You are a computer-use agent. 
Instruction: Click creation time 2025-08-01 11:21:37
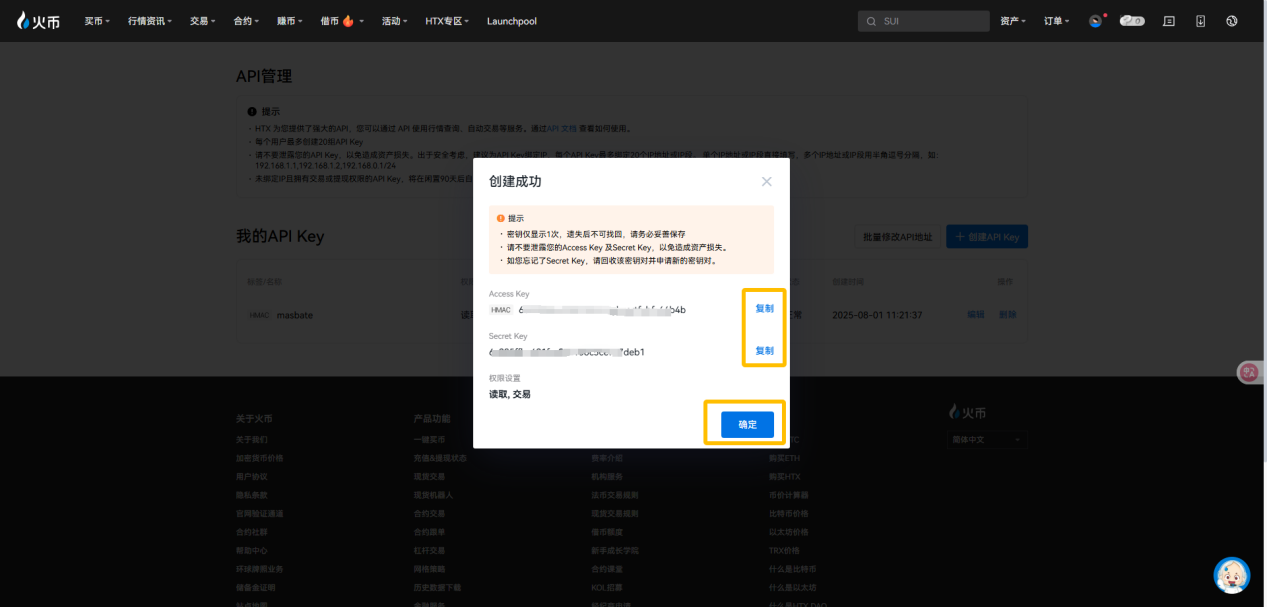[877, 314]
